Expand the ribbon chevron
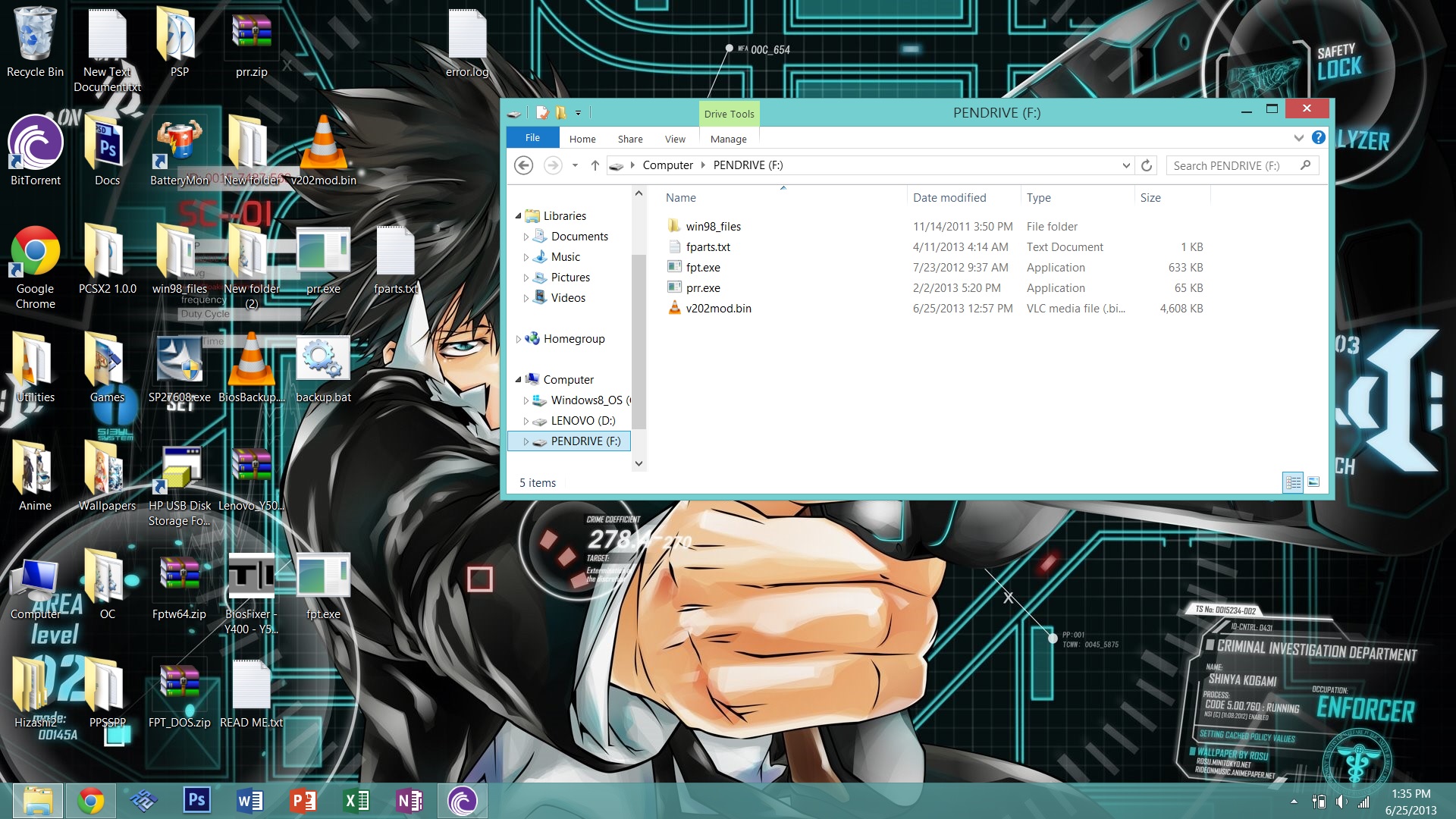Screen dimensions: 1456x819 coord(1299,138)
